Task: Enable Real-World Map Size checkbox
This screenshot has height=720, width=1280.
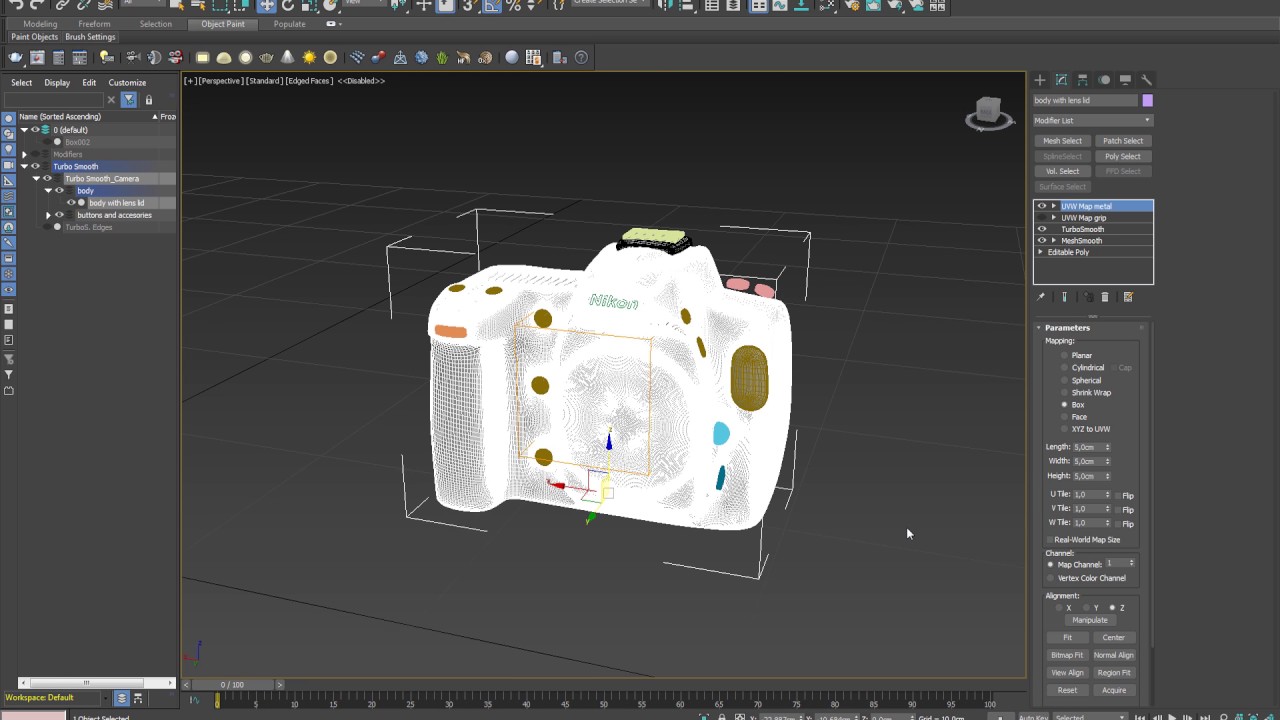Action: click(1050, 540)
